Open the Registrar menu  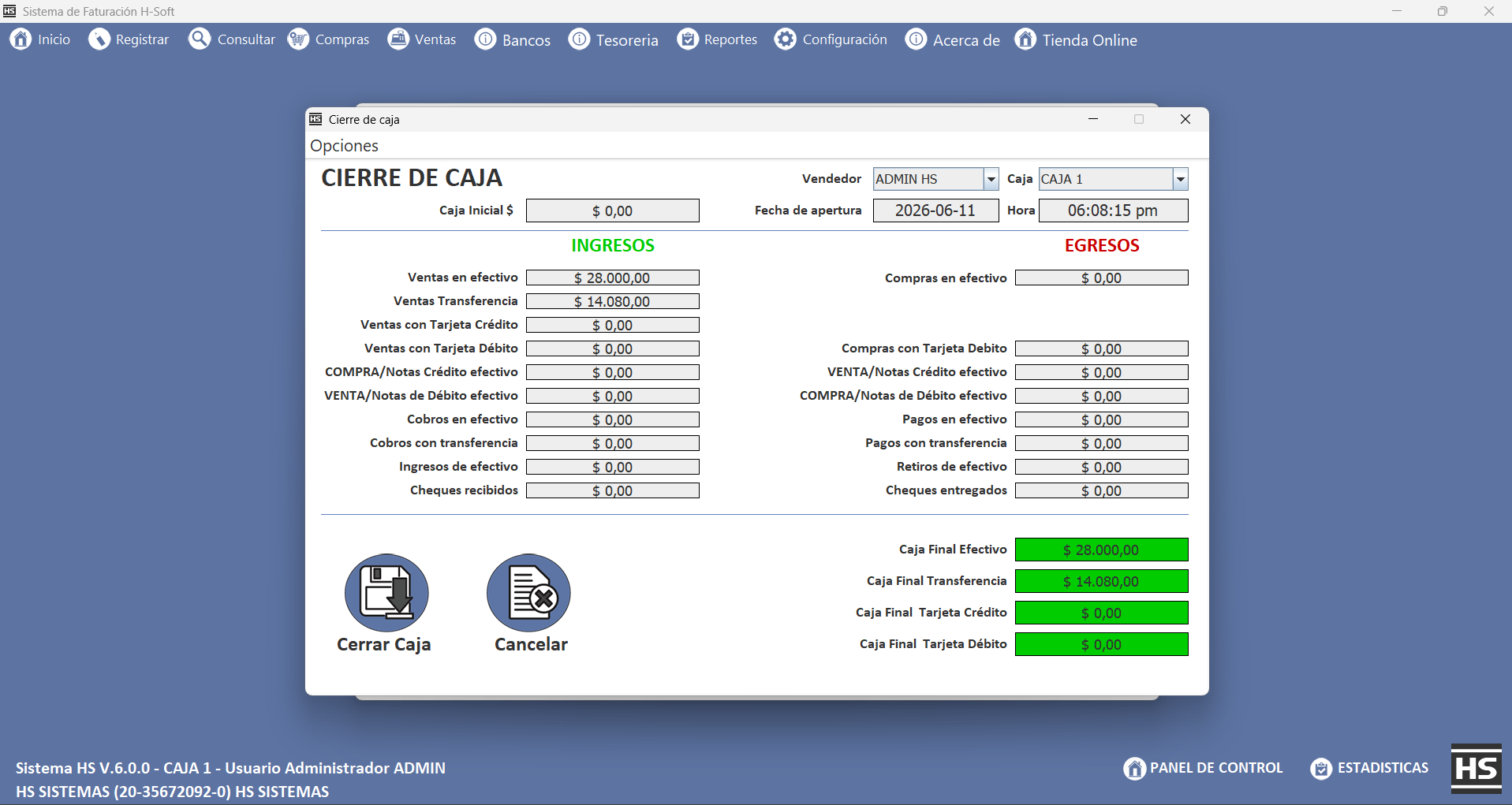point(129,39)
